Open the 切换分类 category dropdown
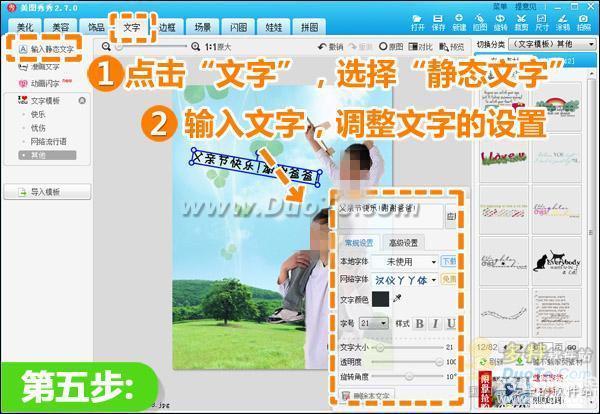 click(x=553, y=44)
